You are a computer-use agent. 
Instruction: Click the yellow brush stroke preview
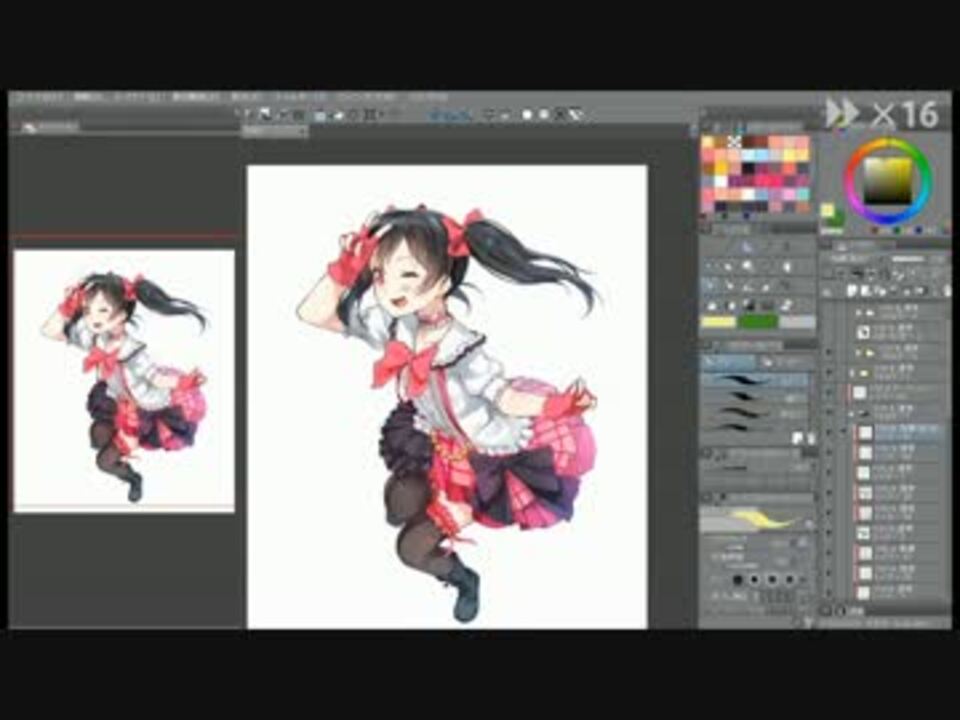pos(756,520)
